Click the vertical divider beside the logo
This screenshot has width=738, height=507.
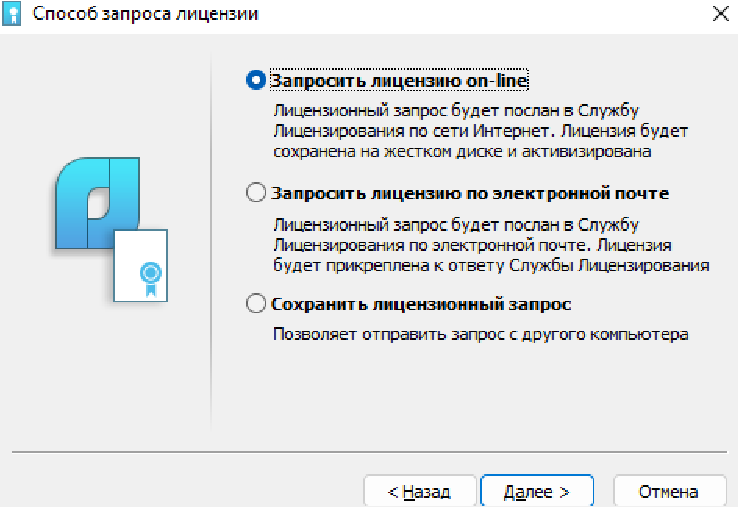click(x=211, y=242)
